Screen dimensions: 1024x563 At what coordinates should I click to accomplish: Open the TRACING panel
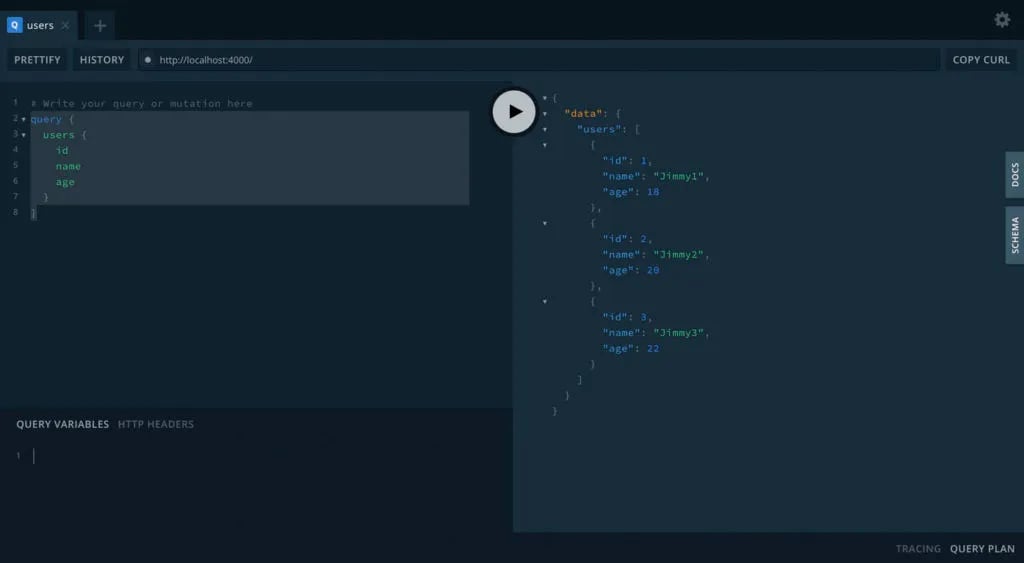point(918,549)
